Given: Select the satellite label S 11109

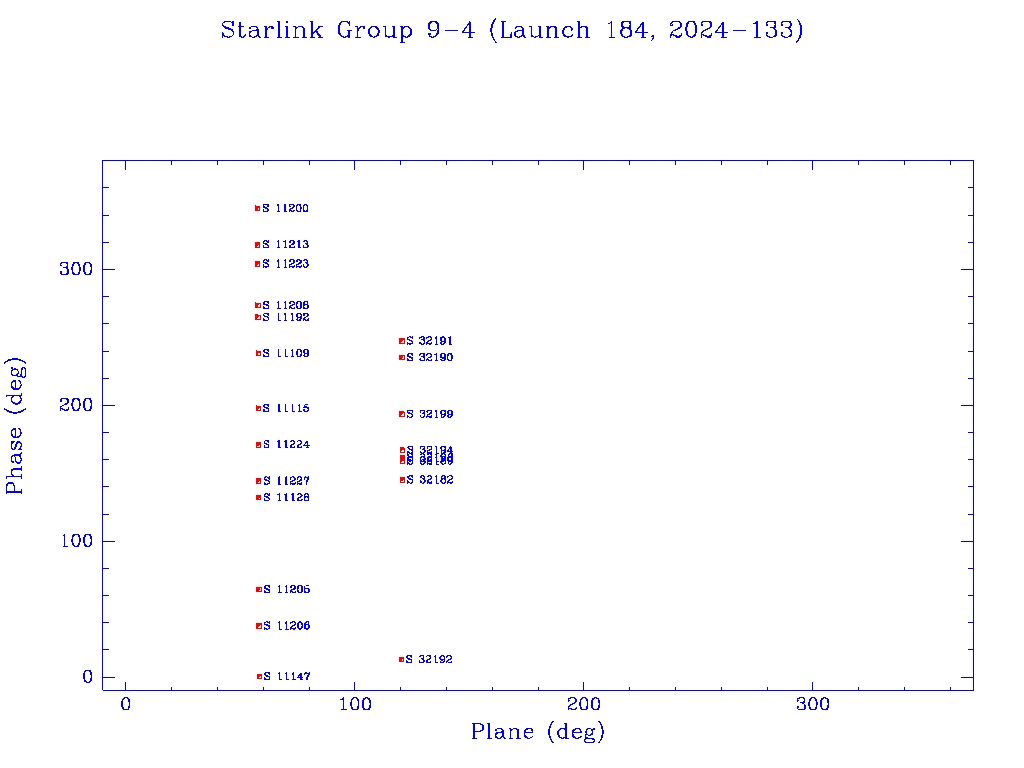Looking at the screenshot, I should [x=286, y=353].
